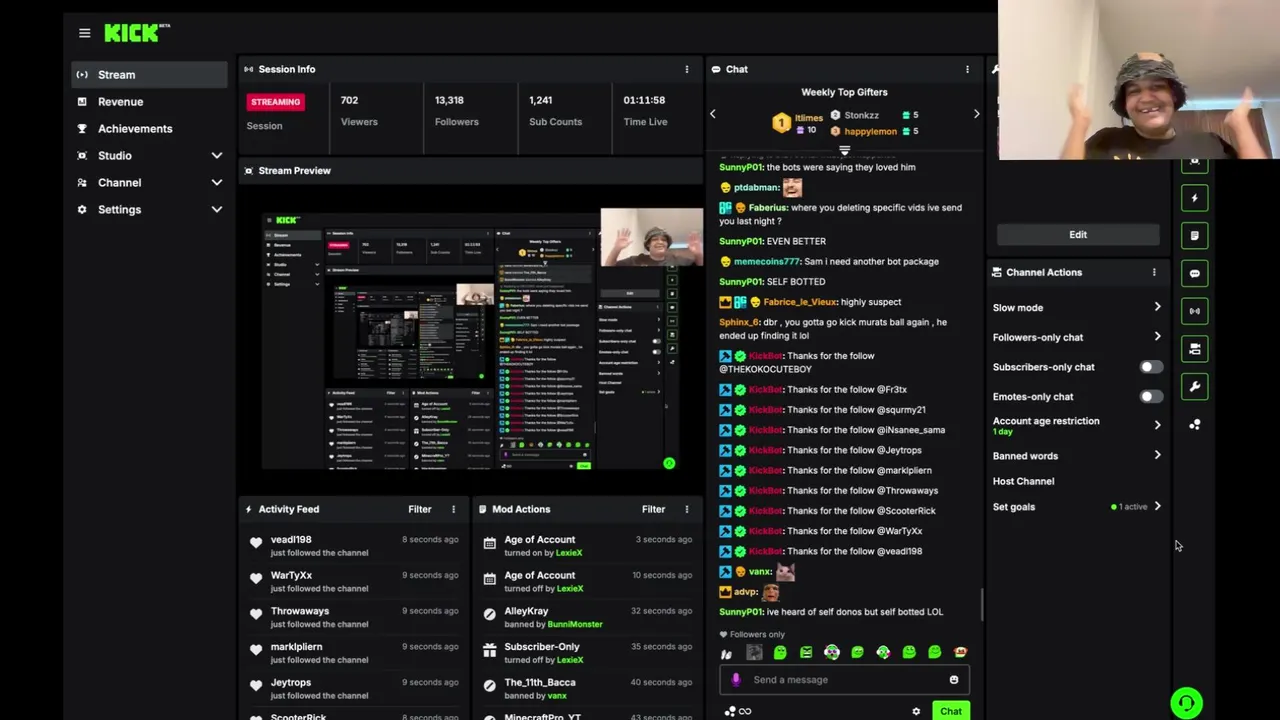Screen dimensions: 1280x720
Task: Click the broadcast signal sidebar widget icon
Action: [x=1194, y=311]
